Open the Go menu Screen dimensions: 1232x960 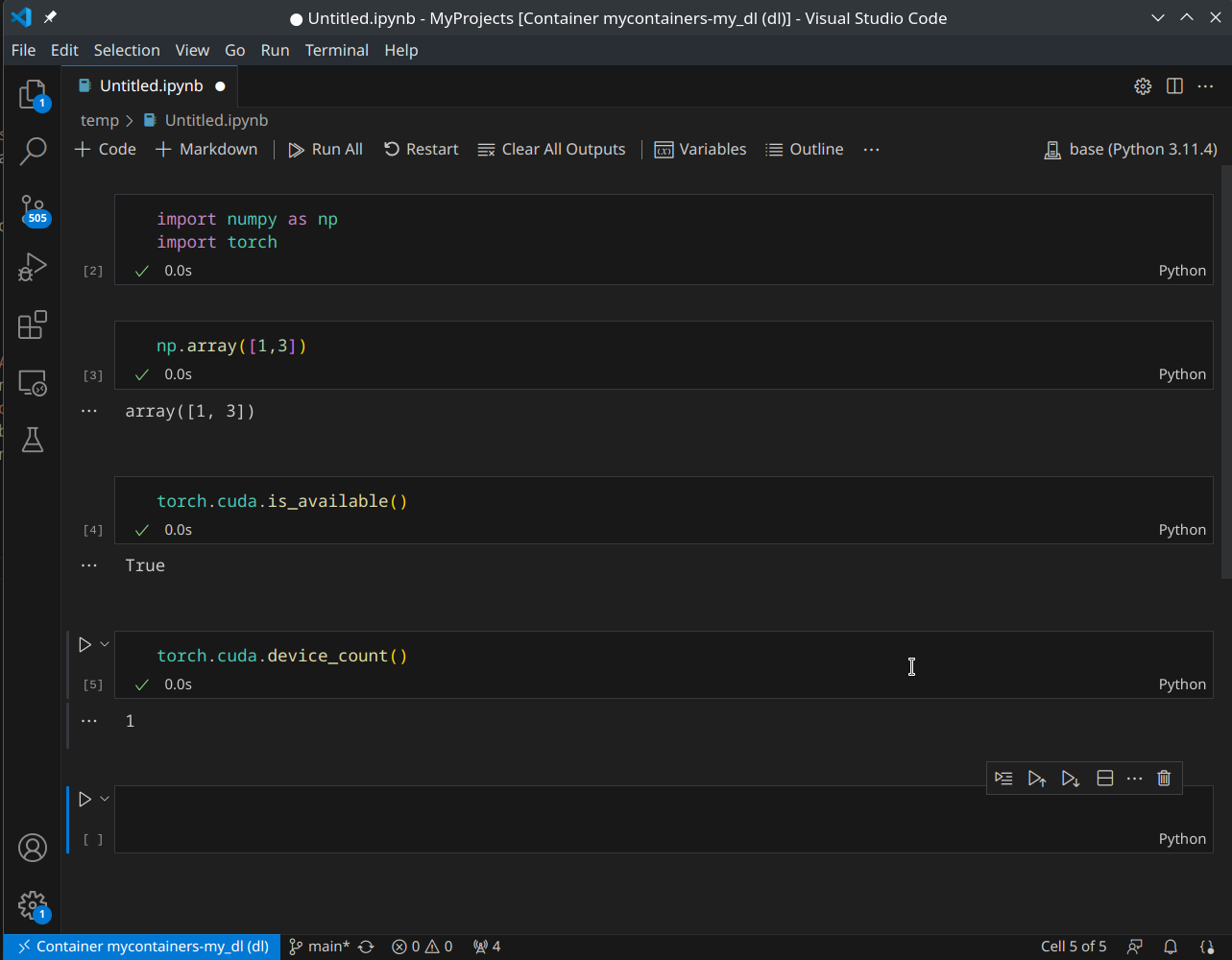235,50
